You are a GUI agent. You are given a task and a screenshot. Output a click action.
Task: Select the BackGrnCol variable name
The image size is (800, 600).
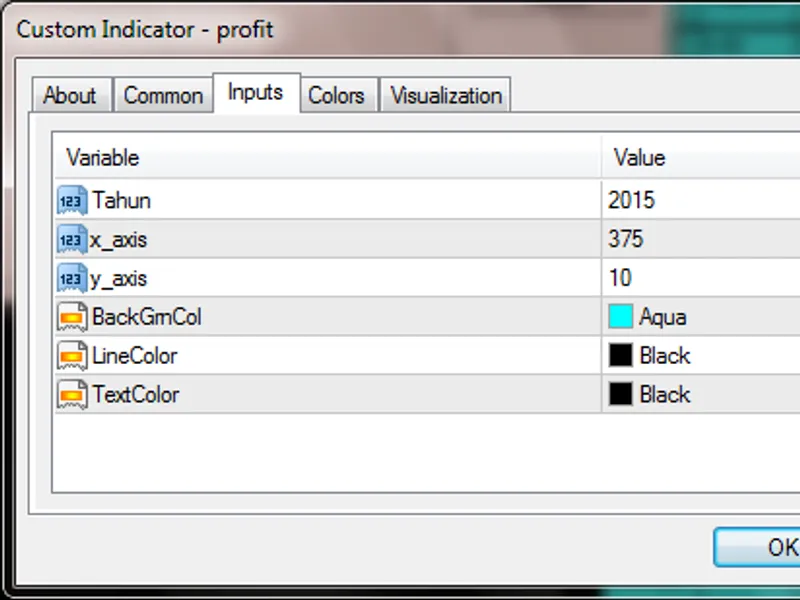[x=147, y=317]
